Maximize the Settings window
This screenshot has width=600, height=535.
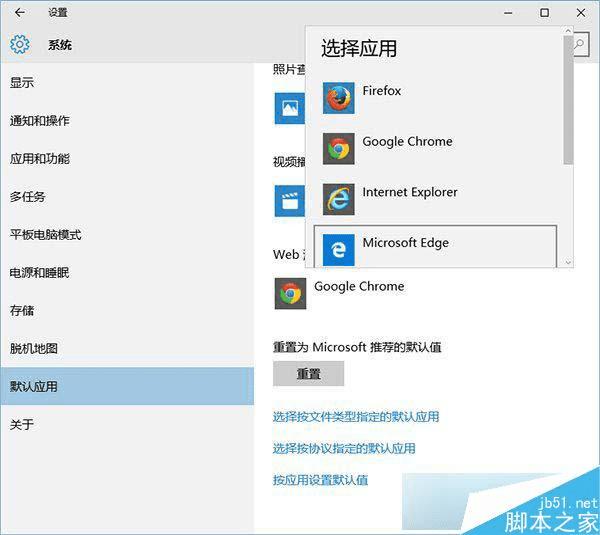pos(544,13)
